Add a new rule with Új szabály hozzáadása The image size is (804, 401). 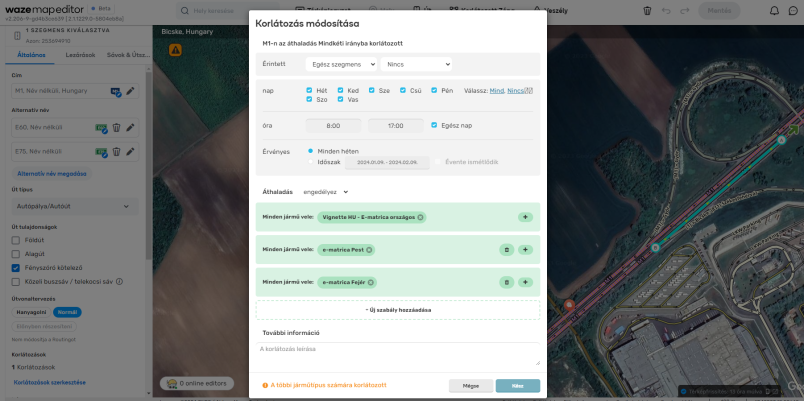[x=398, y=310]
